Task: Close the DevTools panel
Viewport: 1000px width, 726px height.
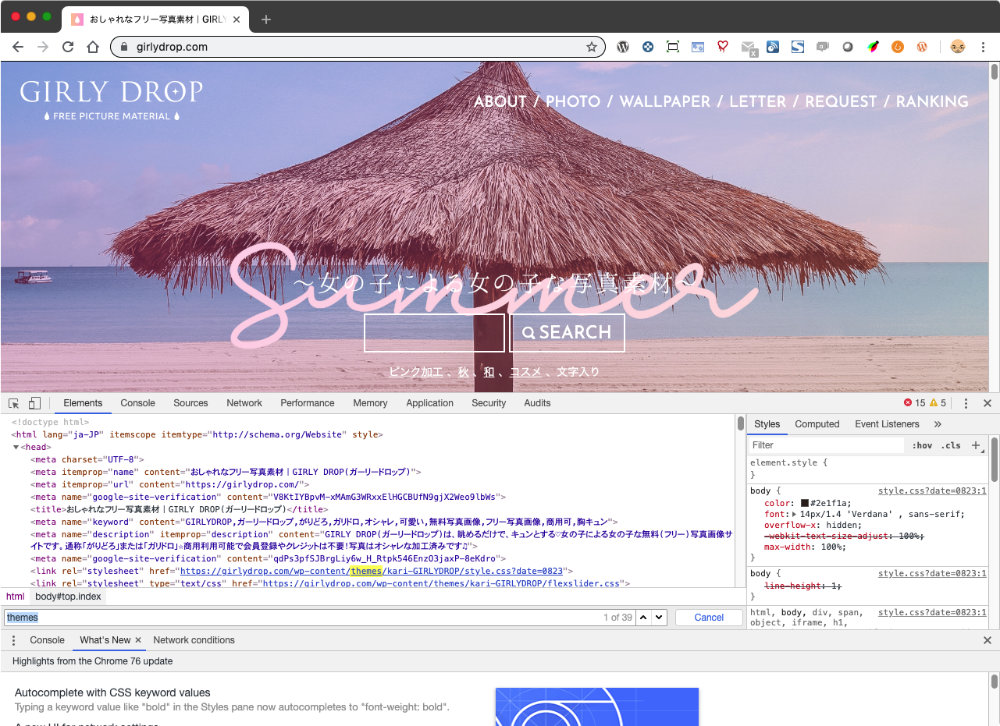Action: pos(987,403)
